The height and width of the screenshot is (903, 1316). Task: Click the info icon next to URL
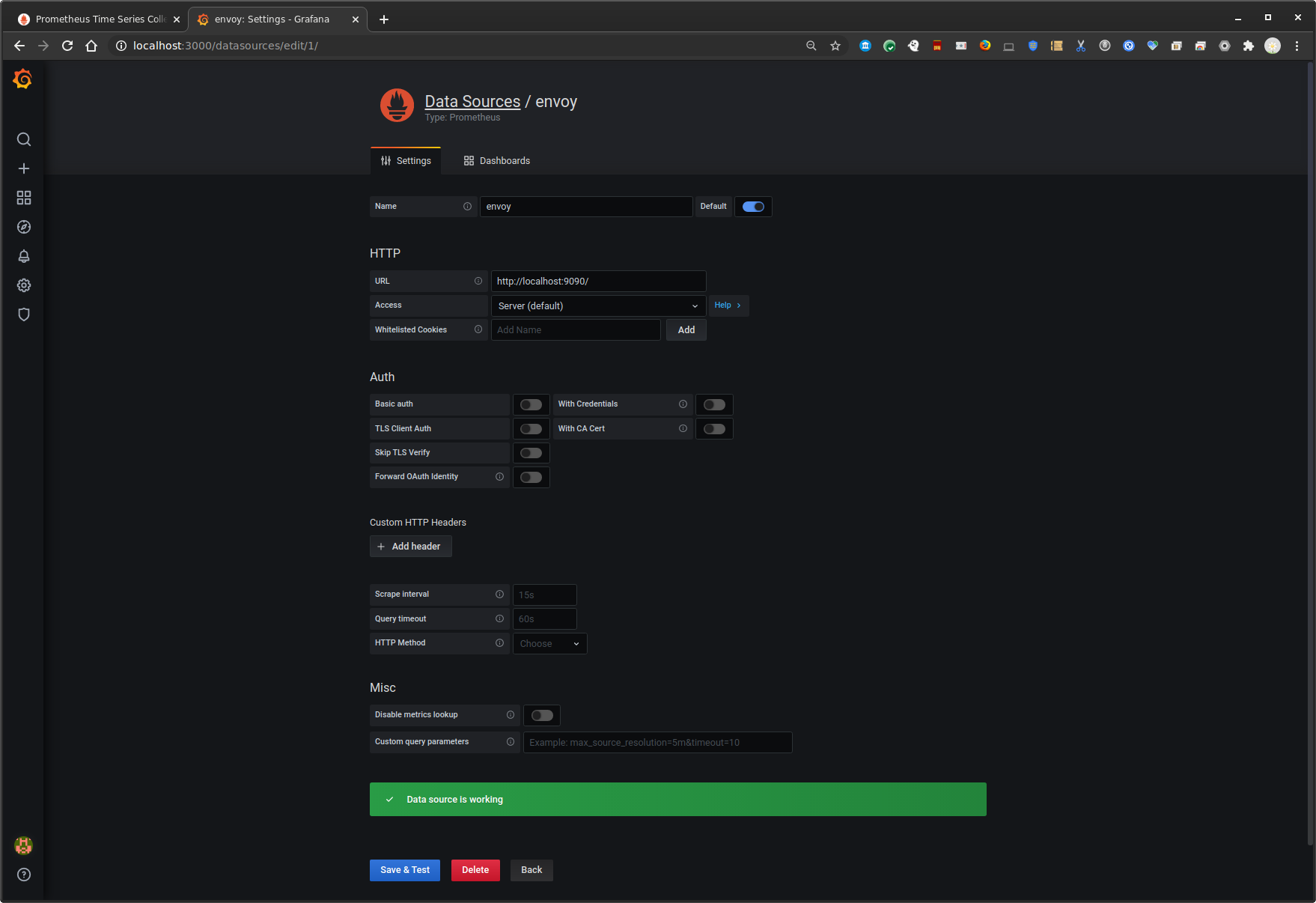click(478, 282)
